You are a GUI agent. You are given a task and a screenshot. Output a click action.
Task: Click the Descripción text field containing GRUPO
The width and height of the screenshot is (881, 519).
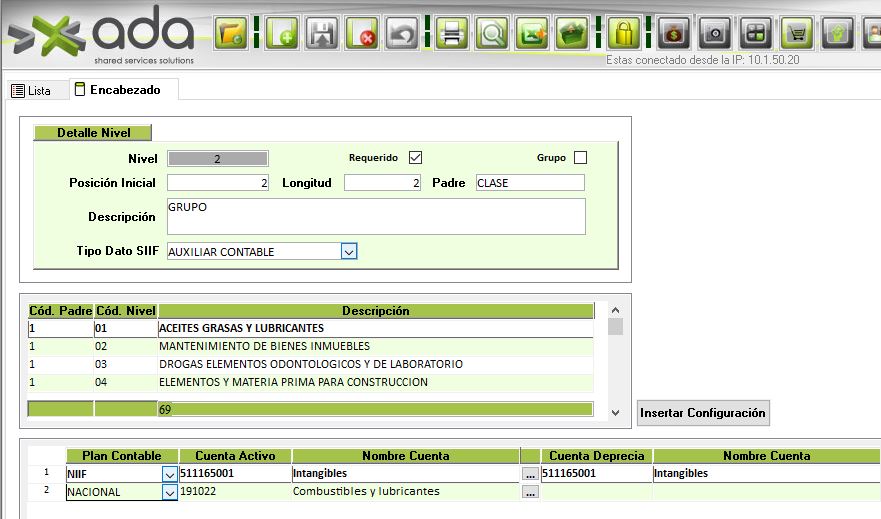pyautogui.click(x=375, y=216)
